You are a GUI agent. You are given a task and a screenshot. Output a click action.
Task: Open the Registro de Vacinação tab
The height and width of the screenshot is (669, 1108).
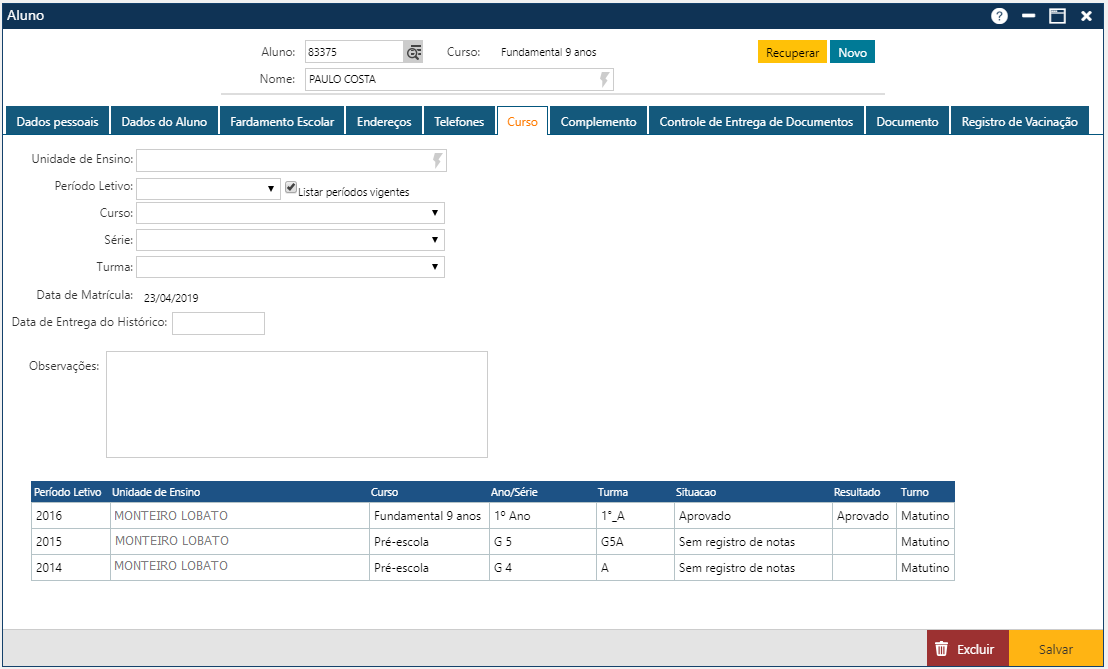coord(1019,121)
